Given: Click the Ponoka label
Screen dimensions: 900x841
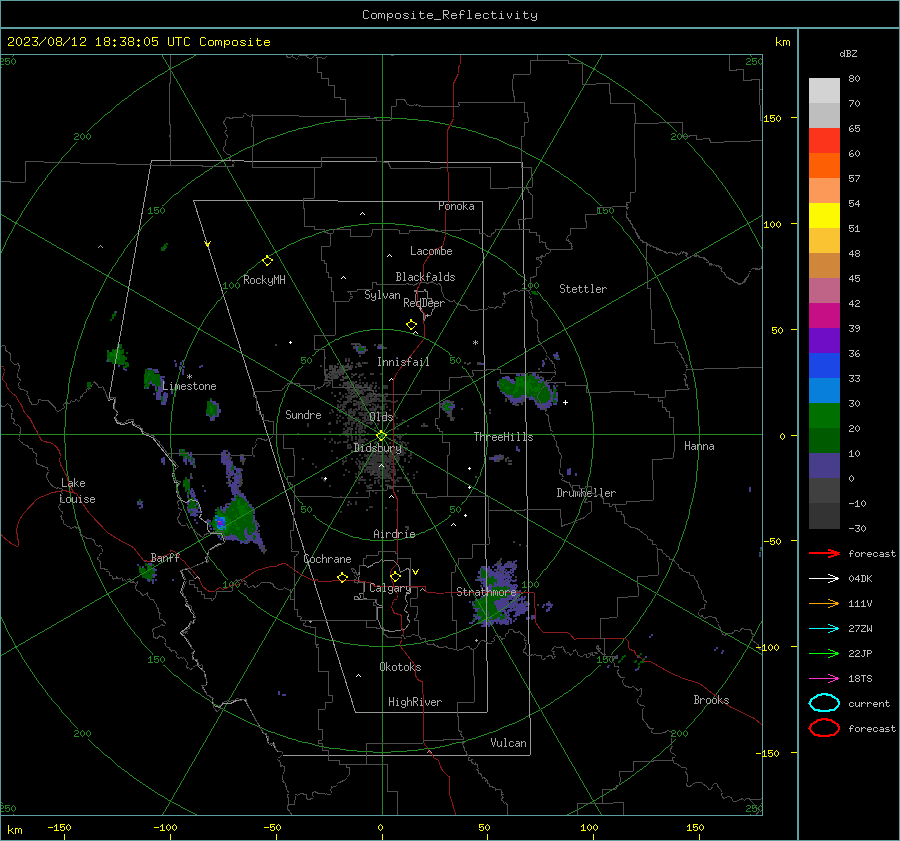Looking at the screenshot, I should pos(456,206).
